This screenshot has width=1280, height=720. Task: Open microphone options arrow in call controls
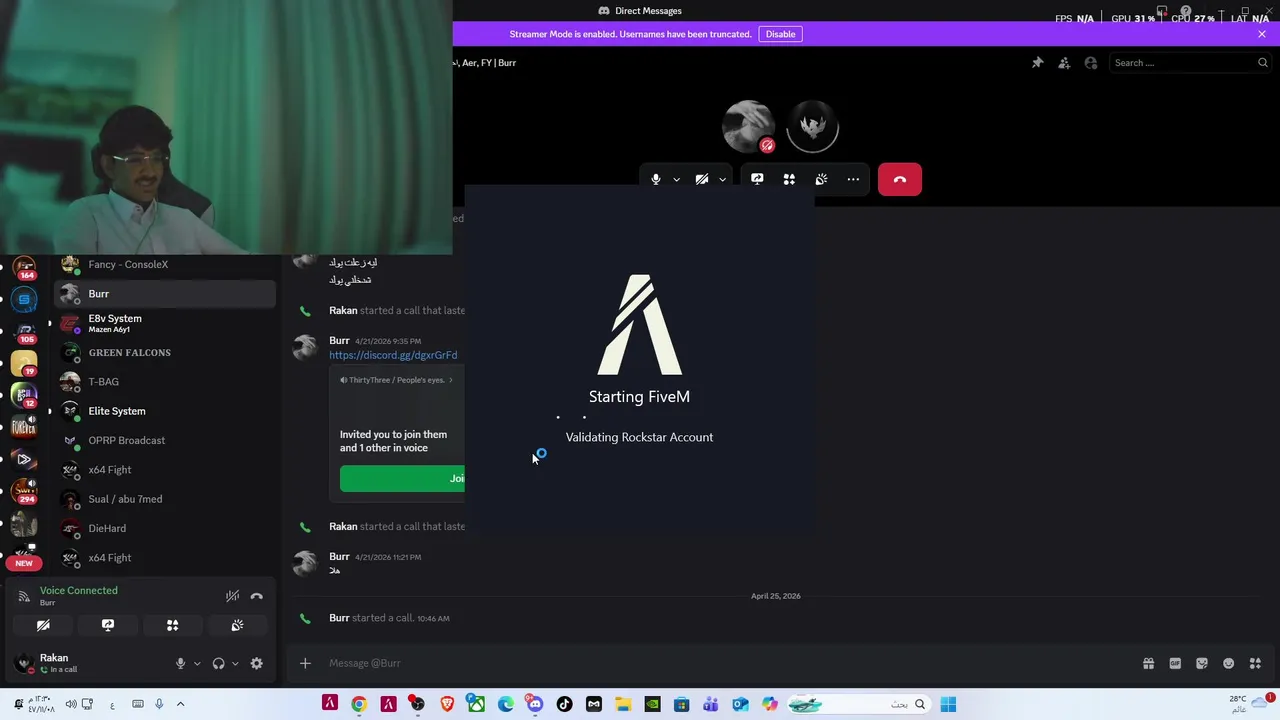pos(676,180)
